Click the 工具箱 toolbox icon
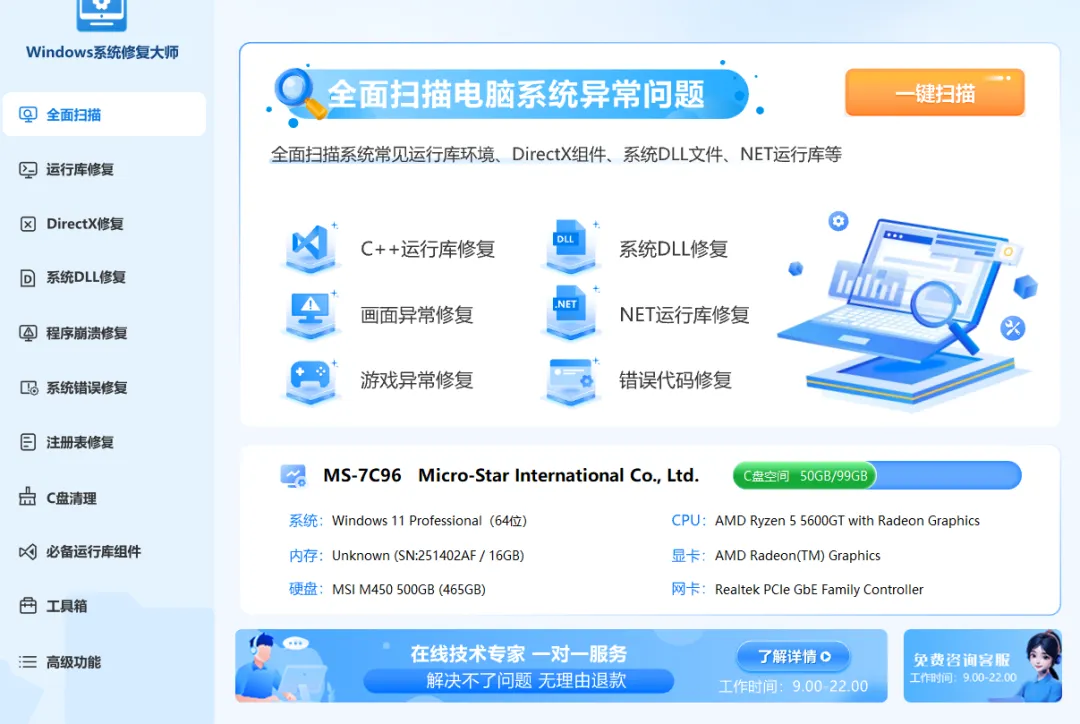Image resolution: width=1080 pixels, height=724 pixels. 28,606
